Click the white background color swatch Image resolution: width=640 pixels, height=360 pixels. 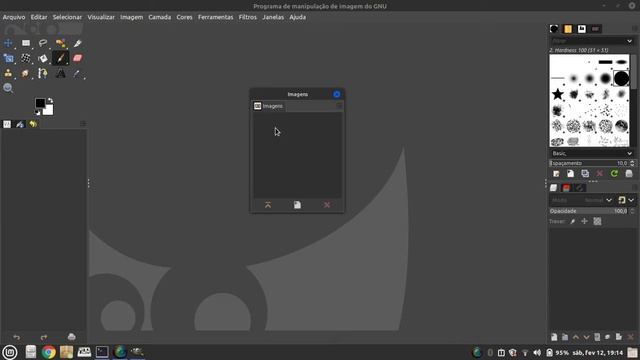coord(49,110)
